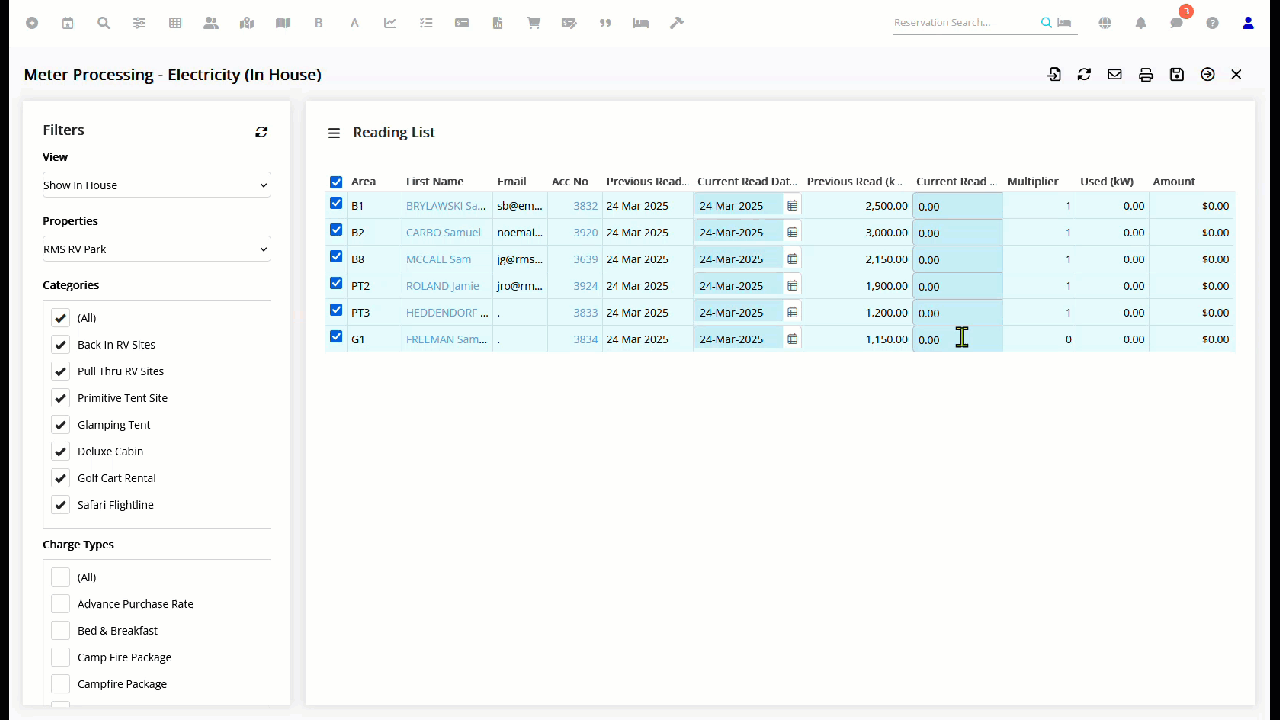Open the notifications bell
This screenshot has height=720, width=1280.
[1141, 23]
